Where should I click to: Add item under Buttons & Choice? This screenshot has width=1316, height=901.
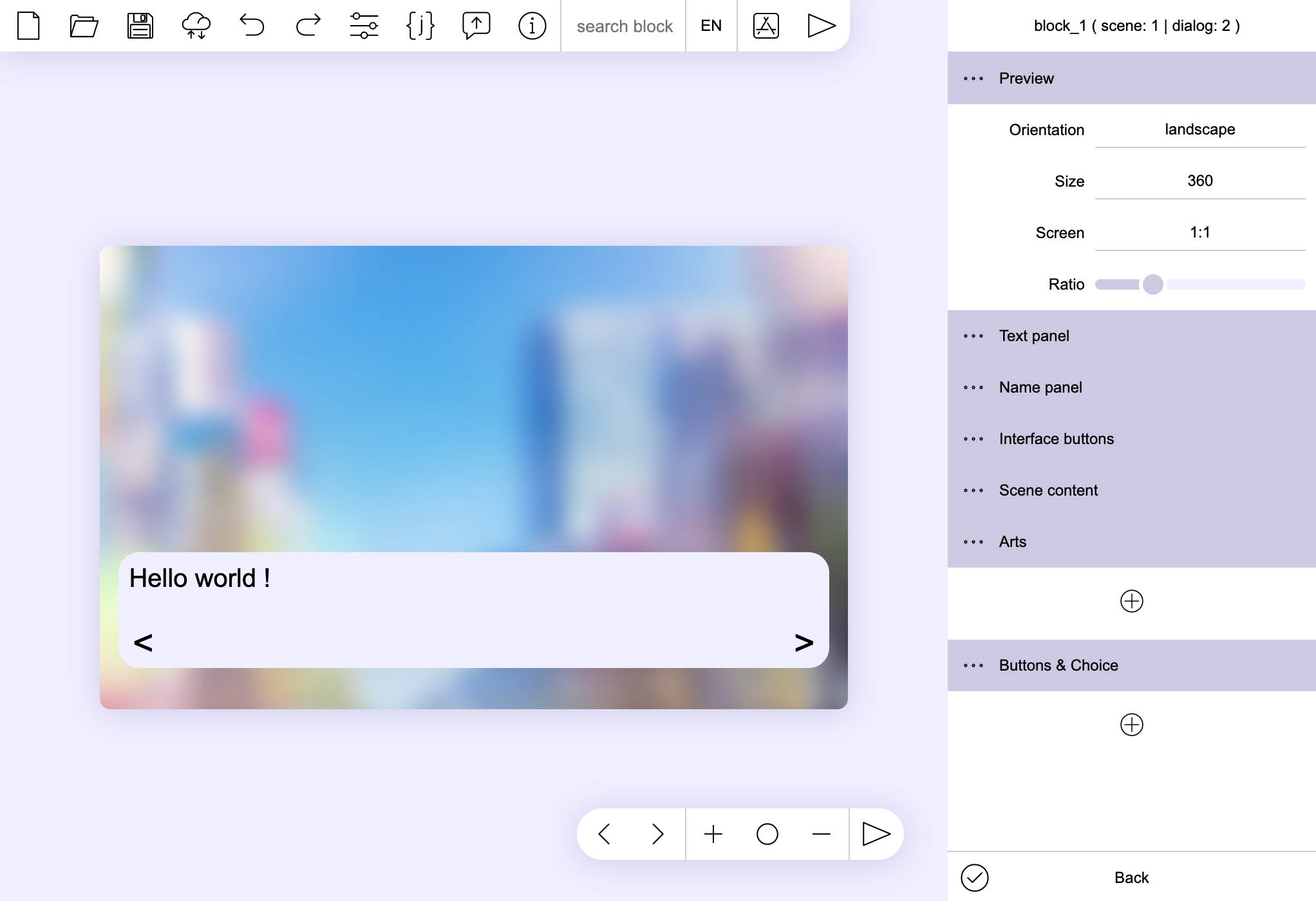1131,725
